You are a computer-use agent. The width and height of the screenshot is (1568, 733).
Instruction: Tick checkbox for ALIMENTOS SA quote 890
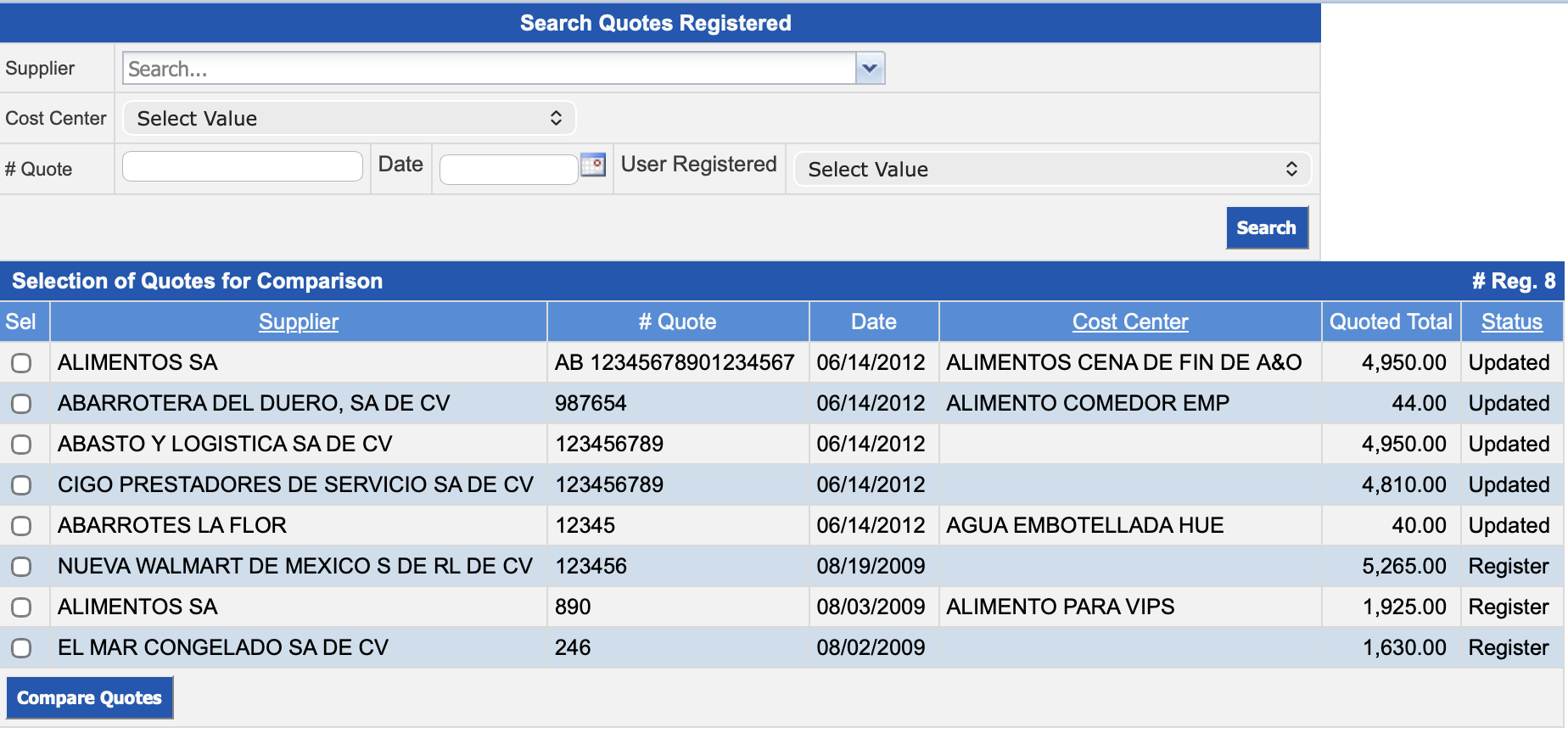click(x=21, y=607)
